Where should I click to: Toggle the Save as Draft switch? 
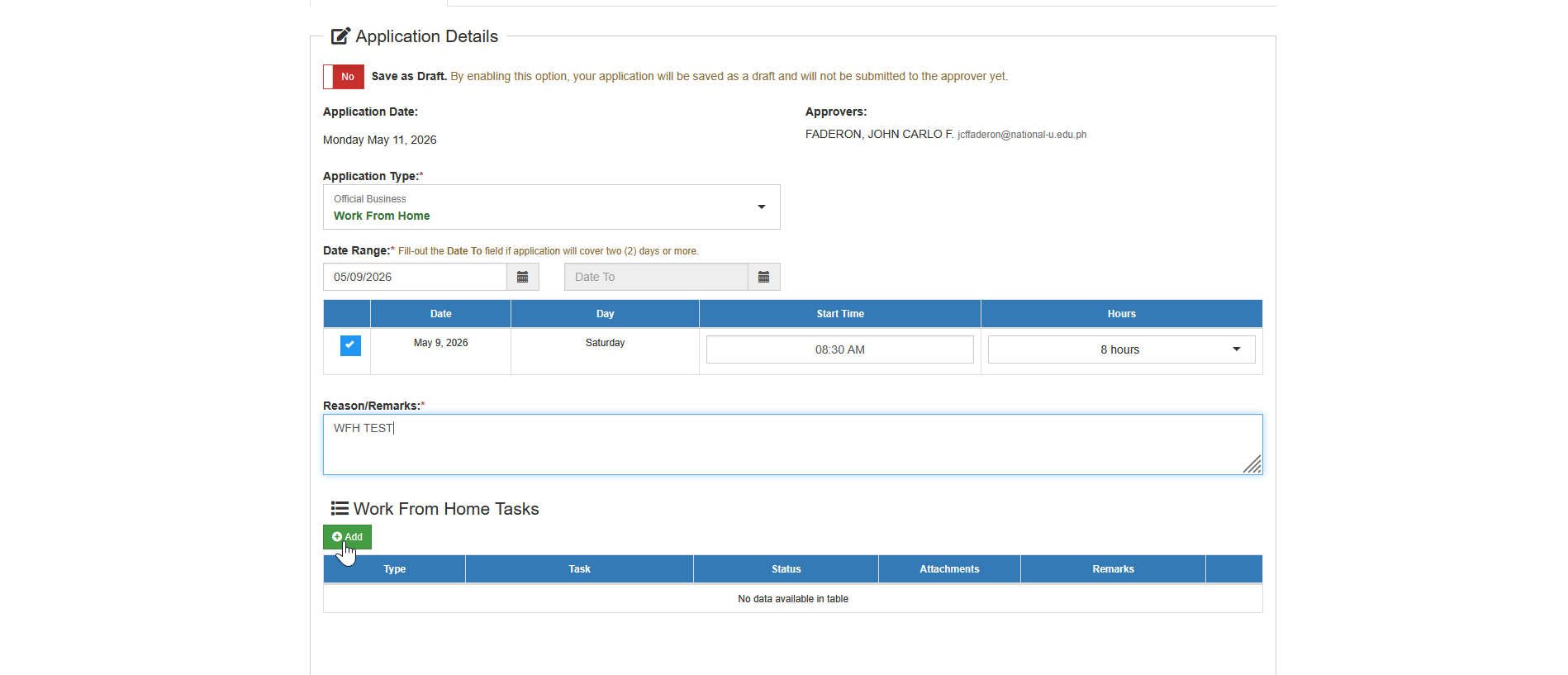(x=344, y=77)
